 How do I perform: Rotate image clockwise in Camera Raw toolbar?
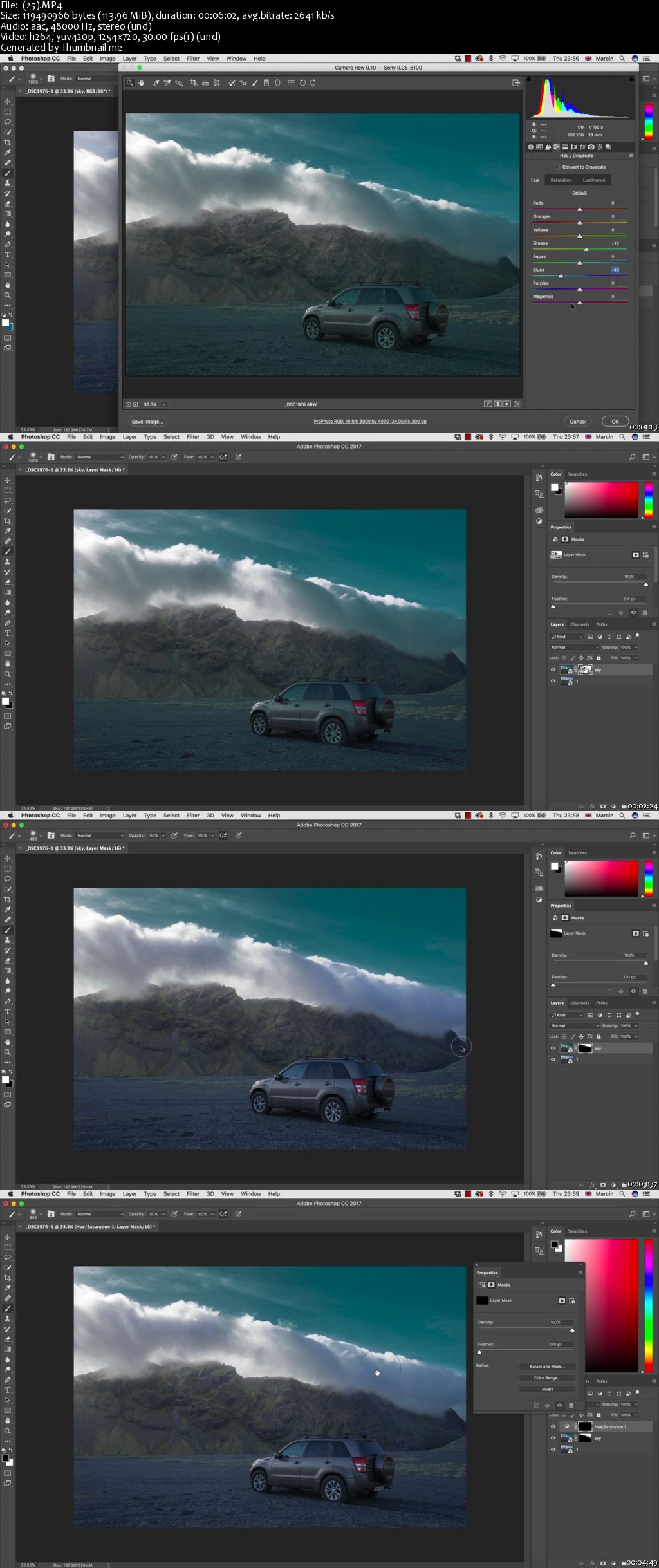click(313, 82)
